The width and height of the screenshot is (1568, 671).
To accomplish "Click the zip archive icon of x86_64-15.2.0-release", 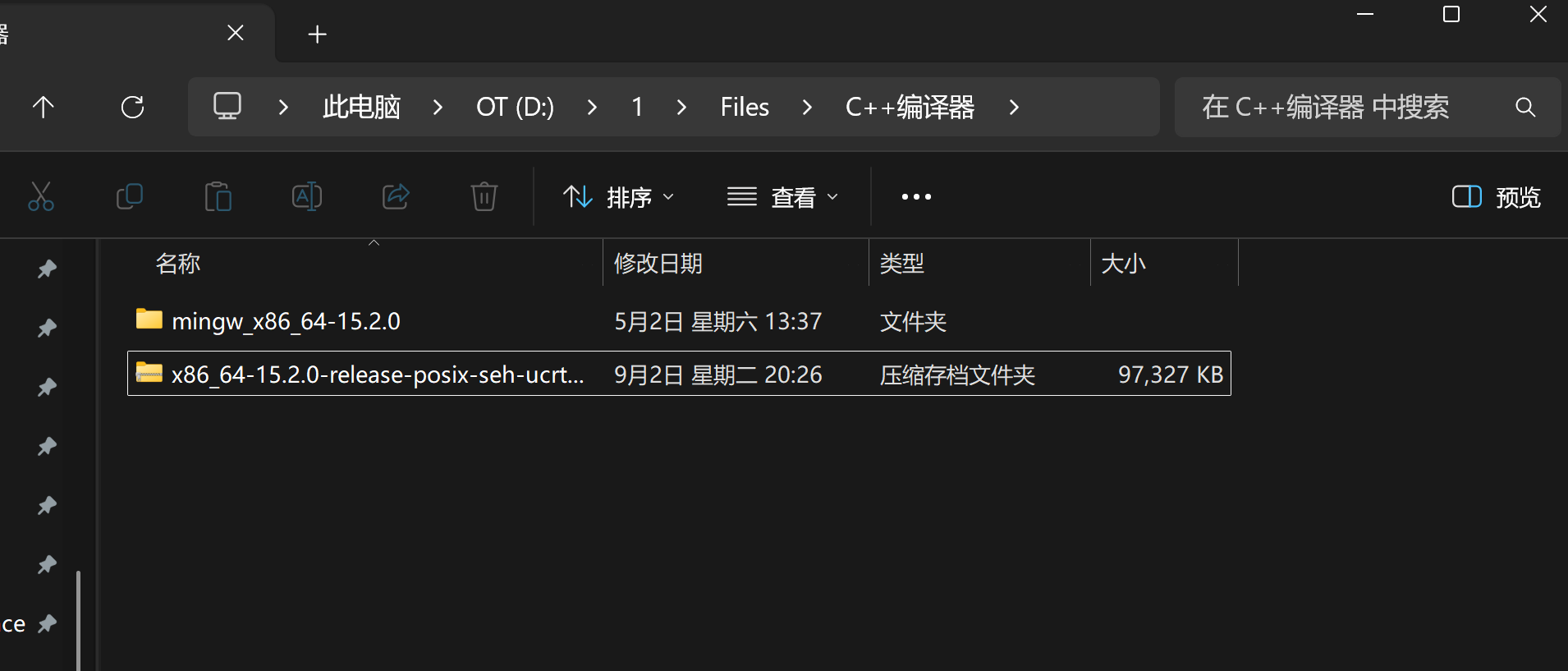I will [x=149, y=373].
